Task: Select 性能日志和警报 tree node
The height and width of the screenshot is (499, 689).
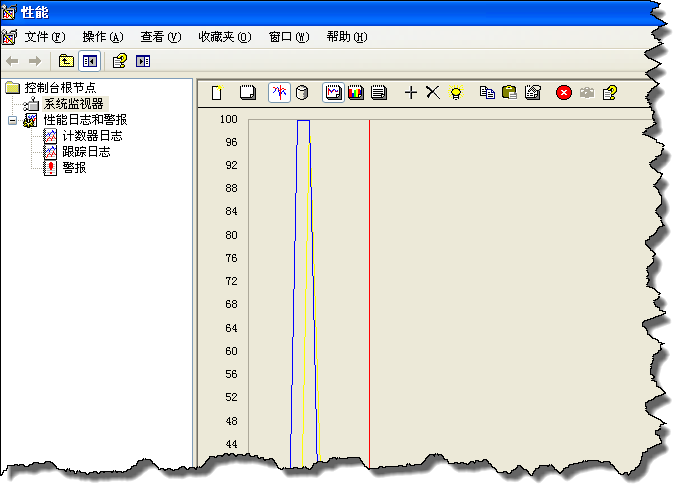Action: 85,120
